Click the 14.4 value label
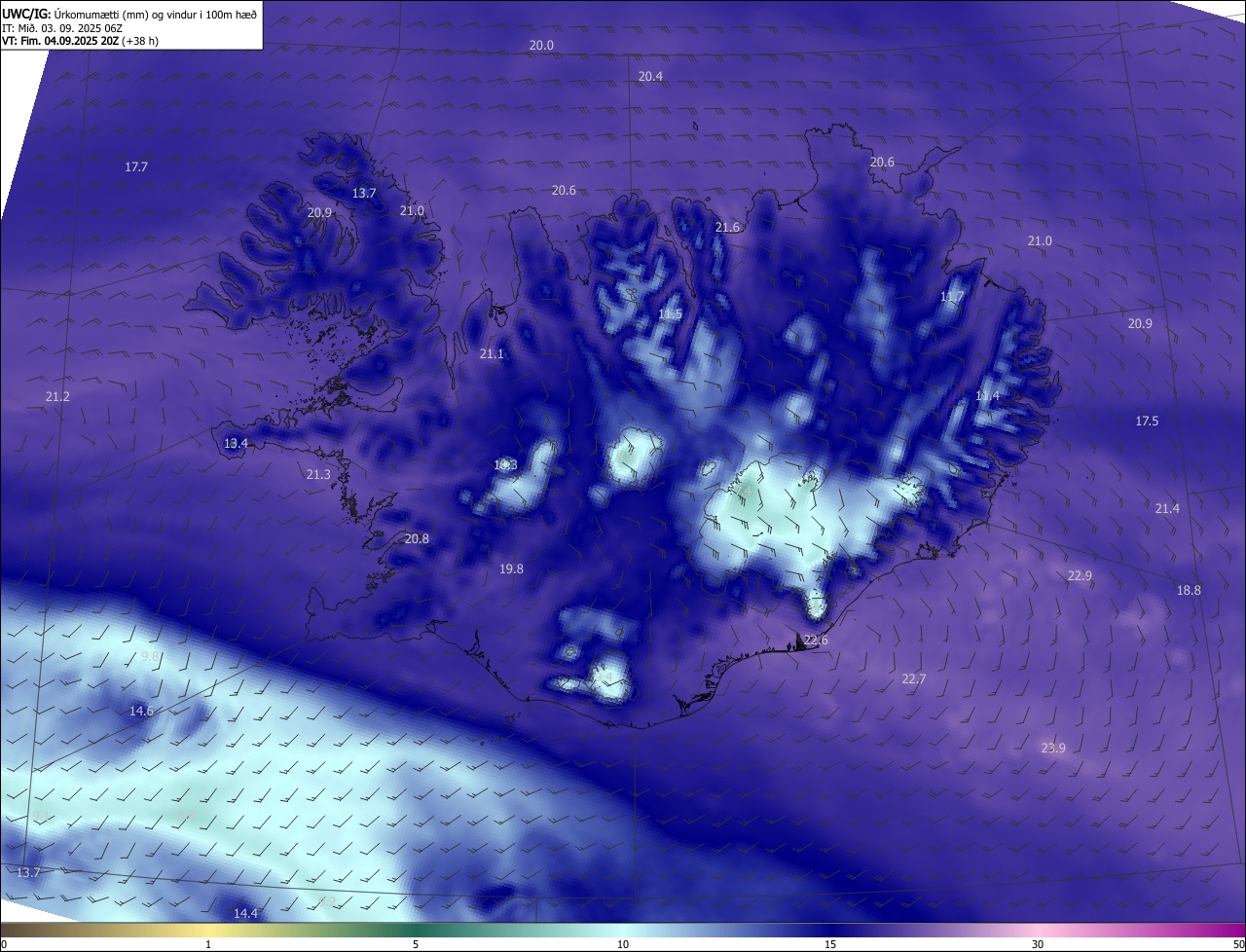The width and height of the screenshot is (1246, 952). point(245,914)
